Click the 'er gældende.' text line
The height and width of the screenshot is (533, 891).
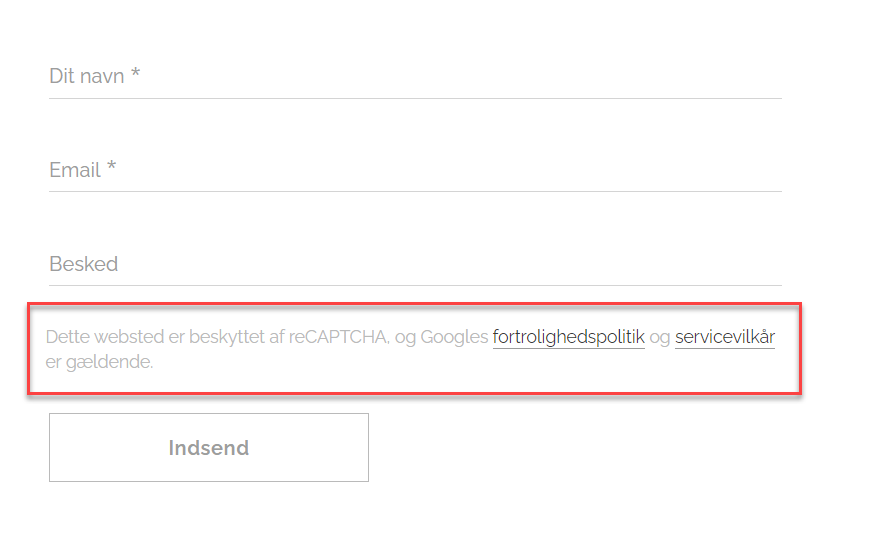[x=99, y=362]
